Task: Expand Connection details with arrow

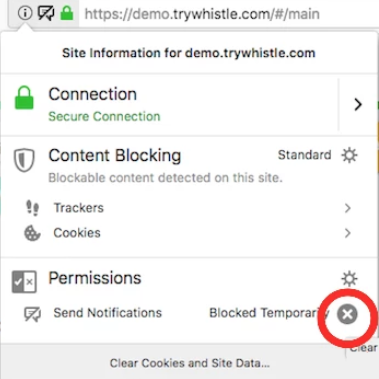Action: [358, 104]
